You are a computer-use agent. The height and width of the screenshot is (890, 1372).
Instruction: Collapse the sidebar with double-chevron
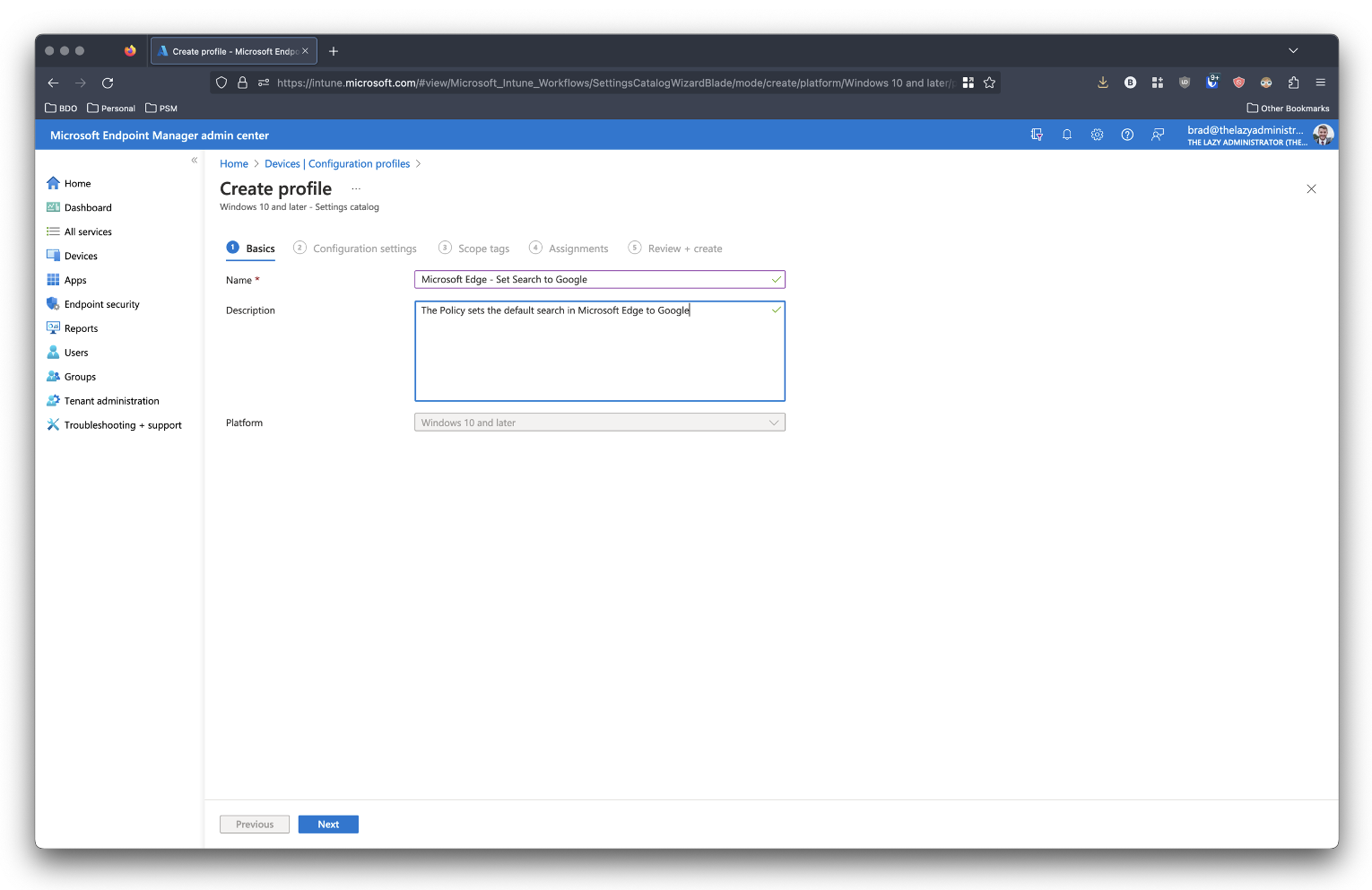[x=194, y=161]
